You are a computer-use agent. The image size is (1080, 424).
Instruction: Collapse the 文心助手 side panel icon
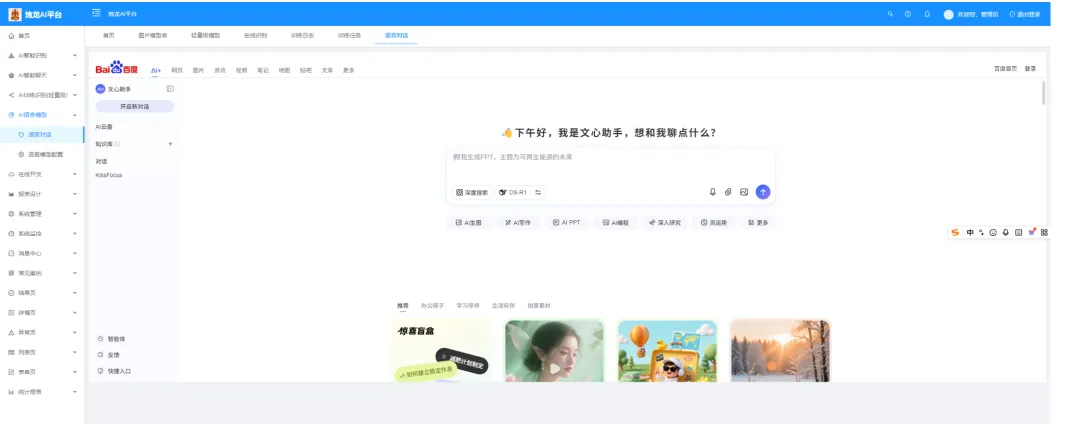(170, 89)
